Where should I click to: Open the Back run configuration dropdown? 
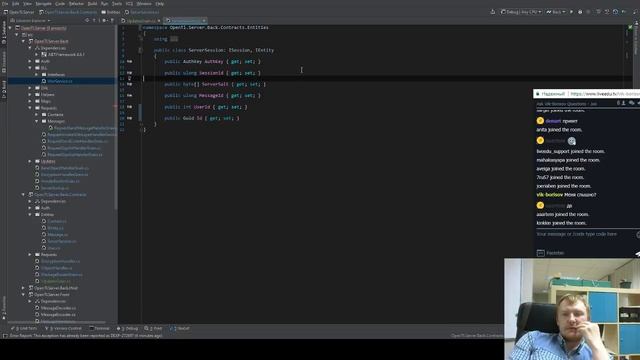coord(556,12)
